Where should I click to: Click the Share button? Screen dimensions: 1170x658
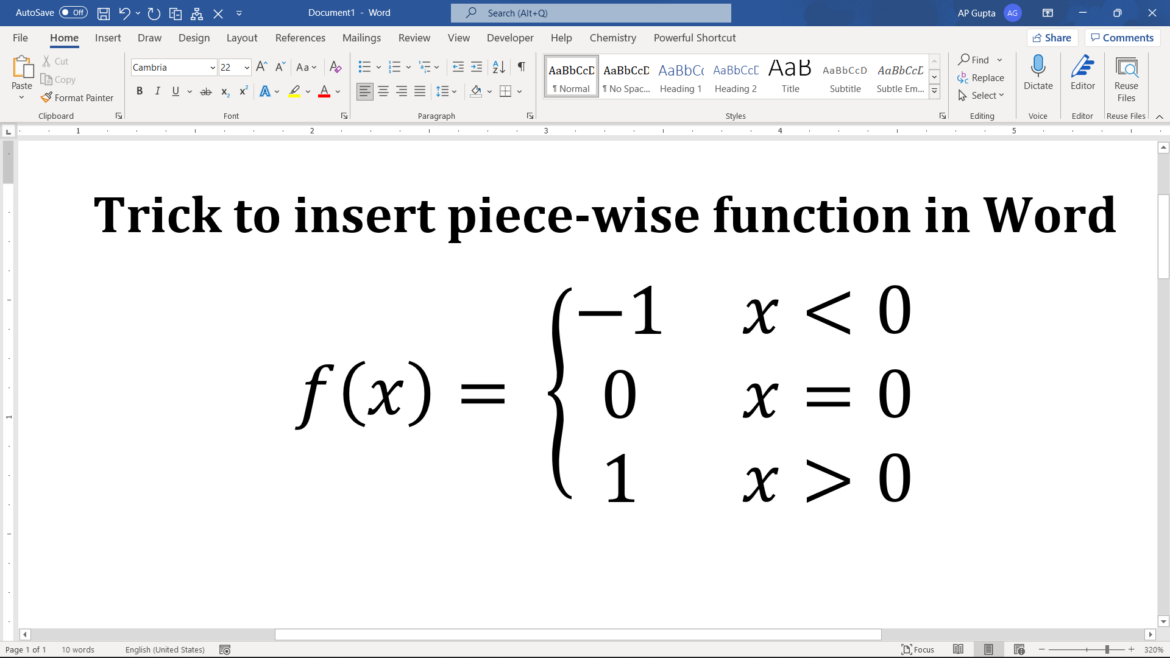pyautogui.click(x=1052, y=36)
